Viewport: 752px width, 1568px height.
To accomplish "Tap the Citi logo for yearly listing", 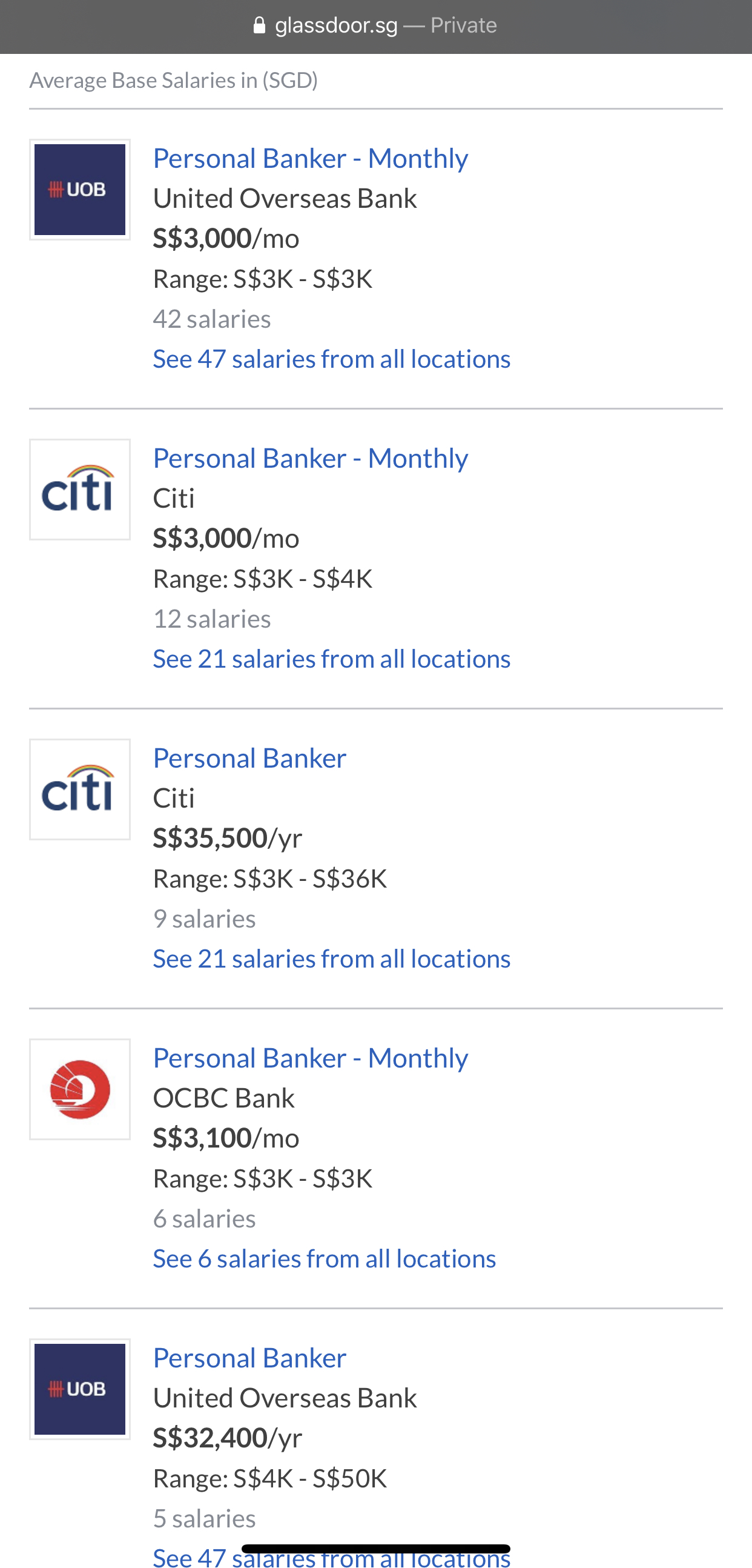I will point(80,789).
